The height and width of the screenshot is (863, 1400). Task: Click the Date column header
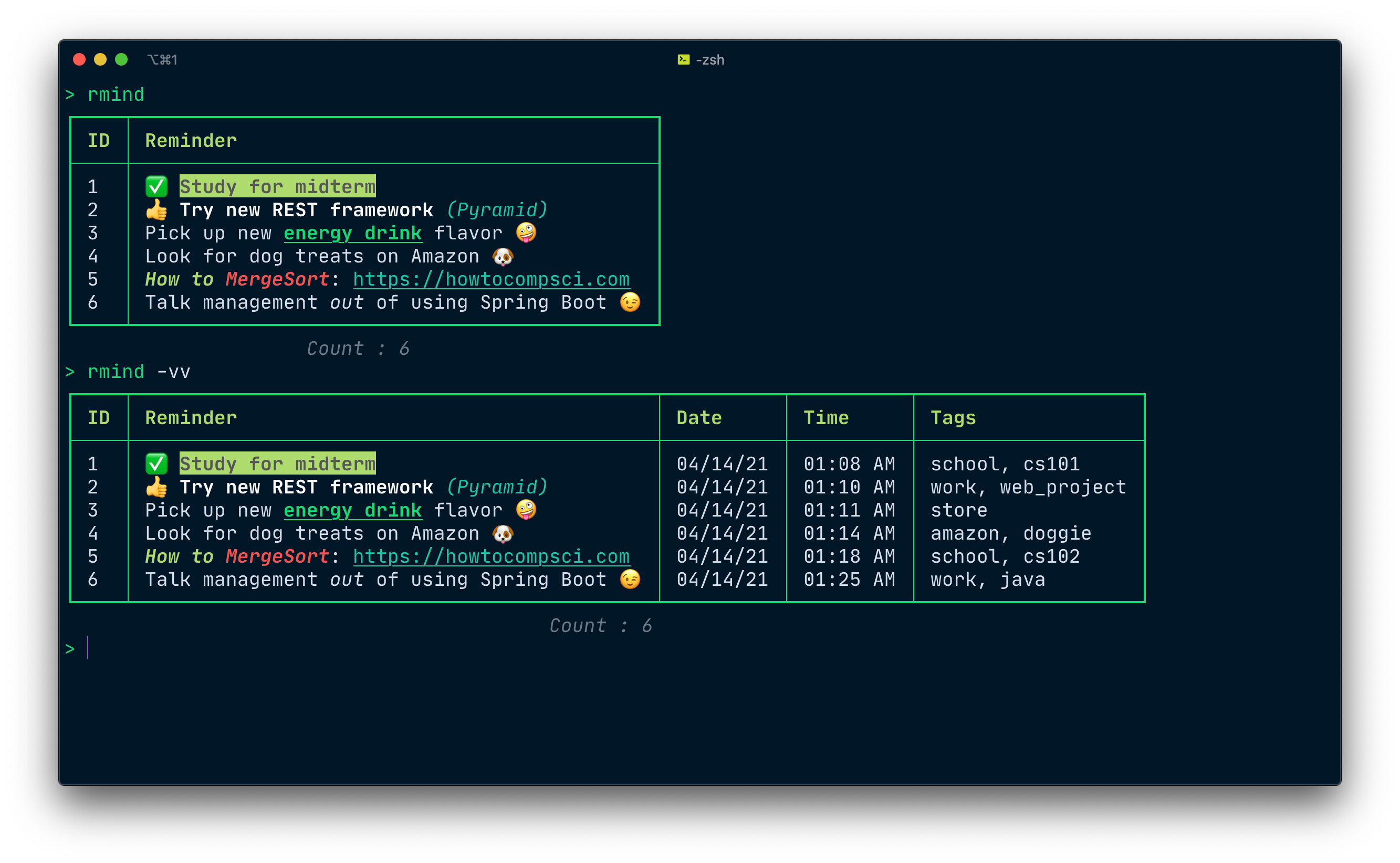[x=699, y=418]
